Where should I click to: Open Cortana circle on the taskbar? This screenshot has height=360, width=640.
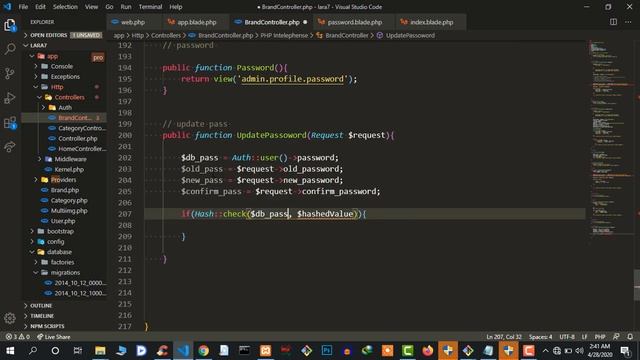[55, 351]
